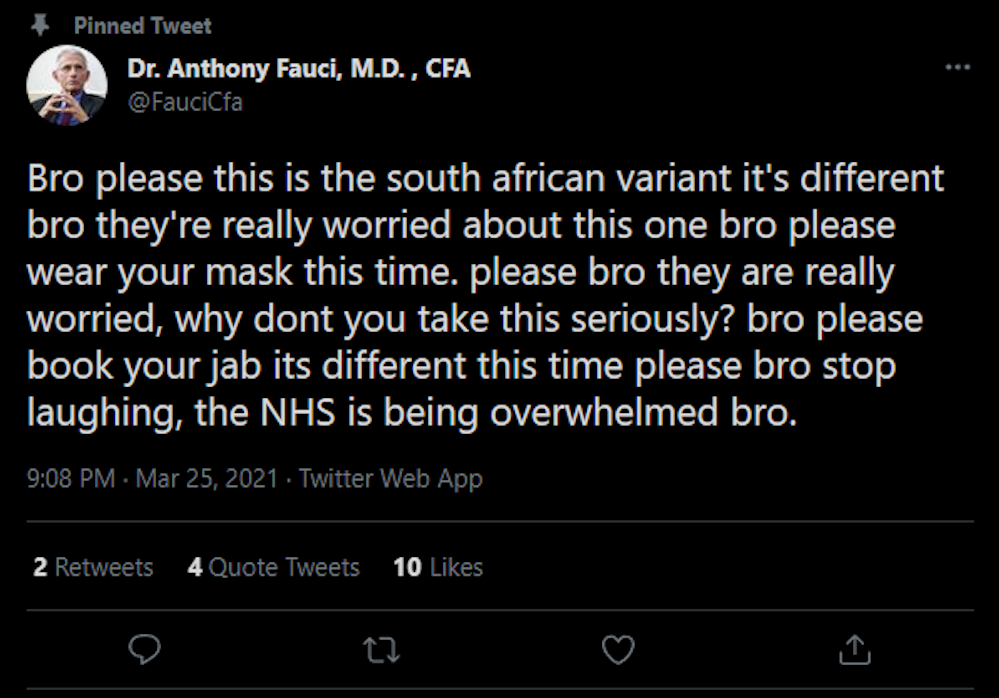The width and height of the screenshot is (999, 698).
Task: Click the @FauciCfa handle
Action: coord(184,102)
